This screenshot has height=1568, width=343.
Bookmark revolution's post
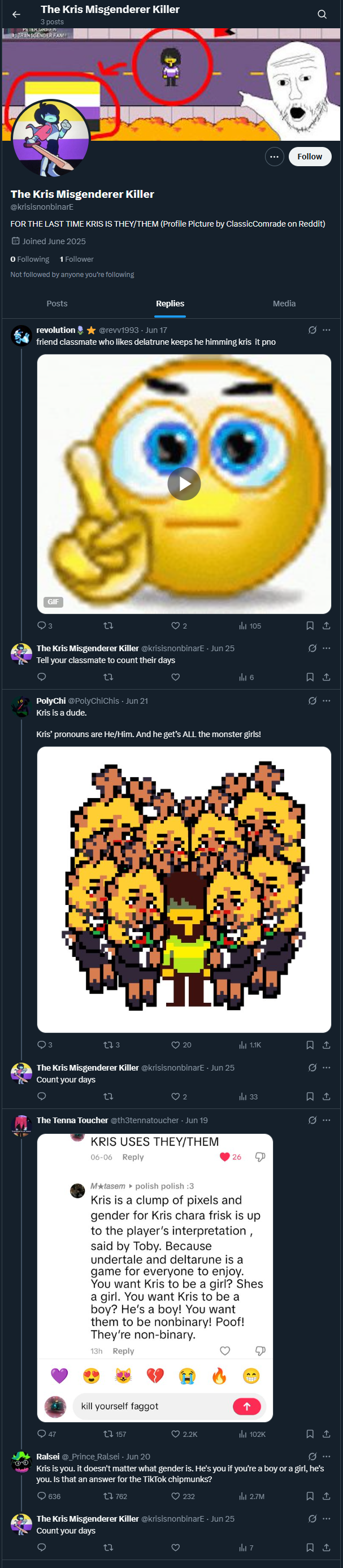tap(310, 626)
